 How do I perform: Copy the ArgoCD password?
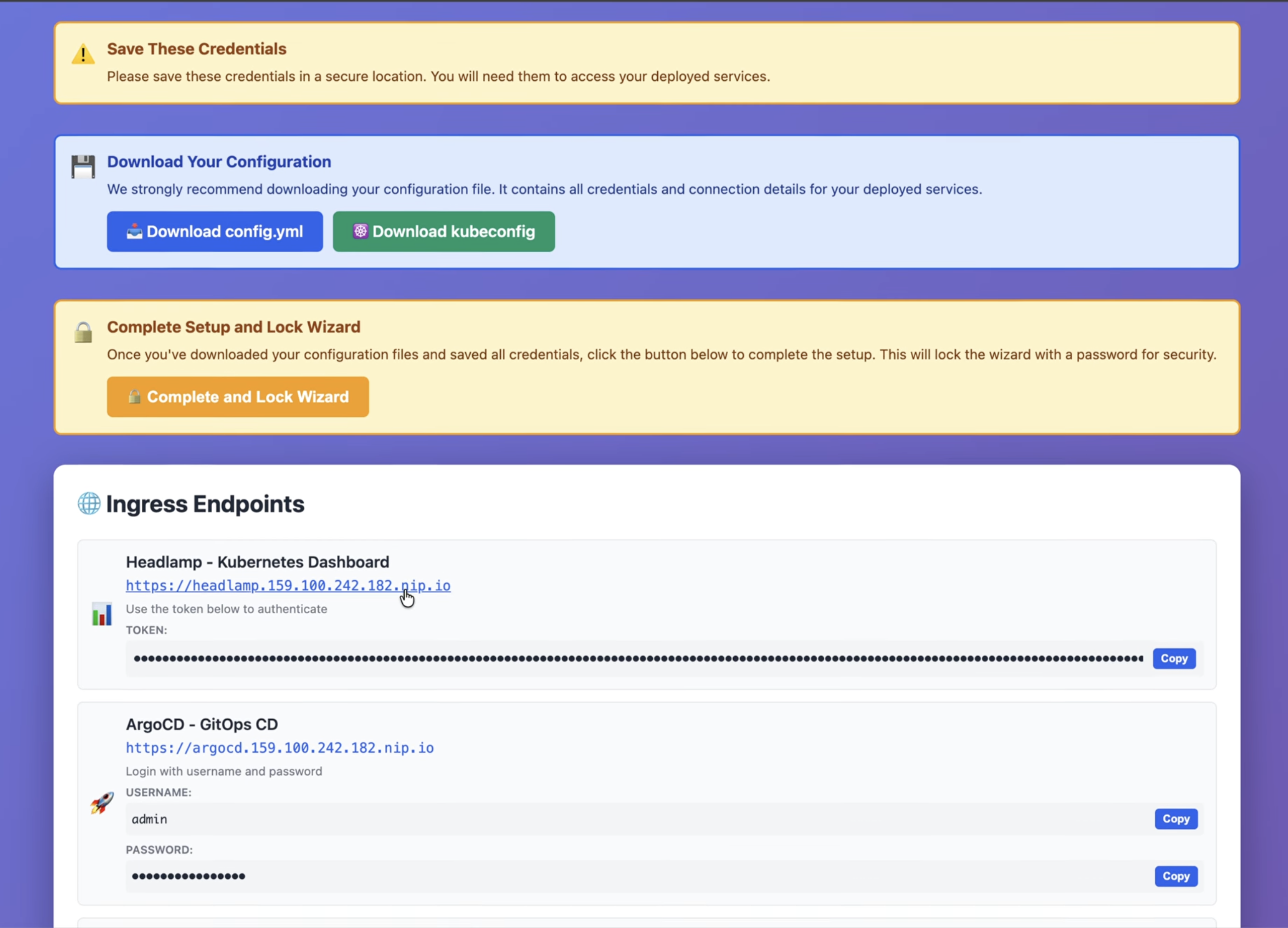pos(1176,876)
